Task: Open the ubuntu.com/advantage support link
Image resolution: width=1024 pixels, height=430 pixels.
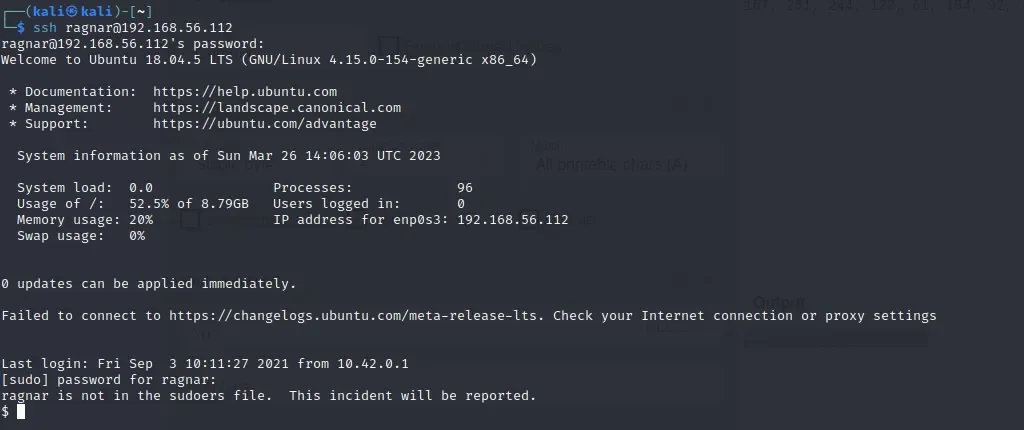Action: tap(265, 124)
